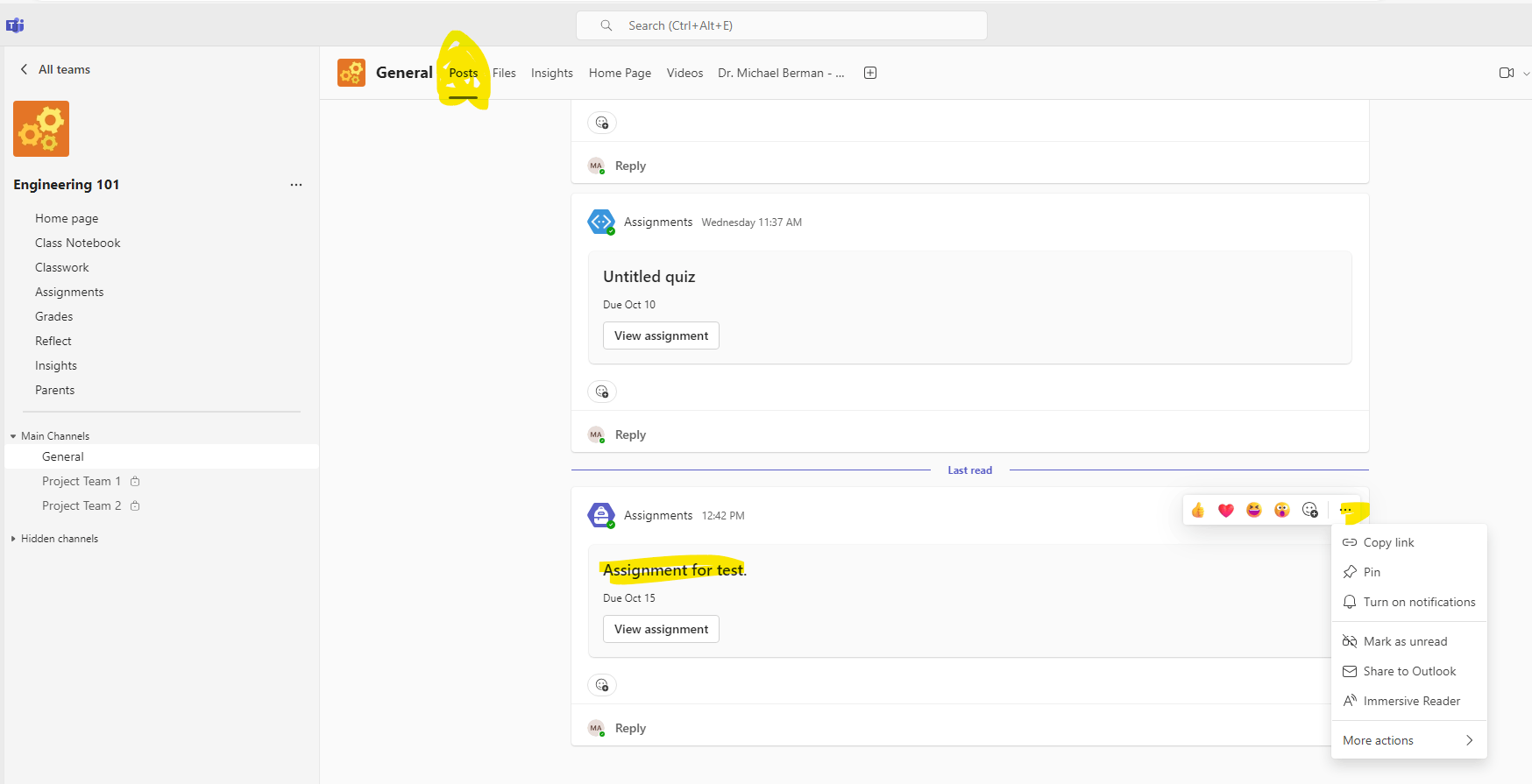The height and width of the screenshot is (784, 1532).
Task: Open Engineering 101 more options ellipsis
Action: click(x=296, y=185)
